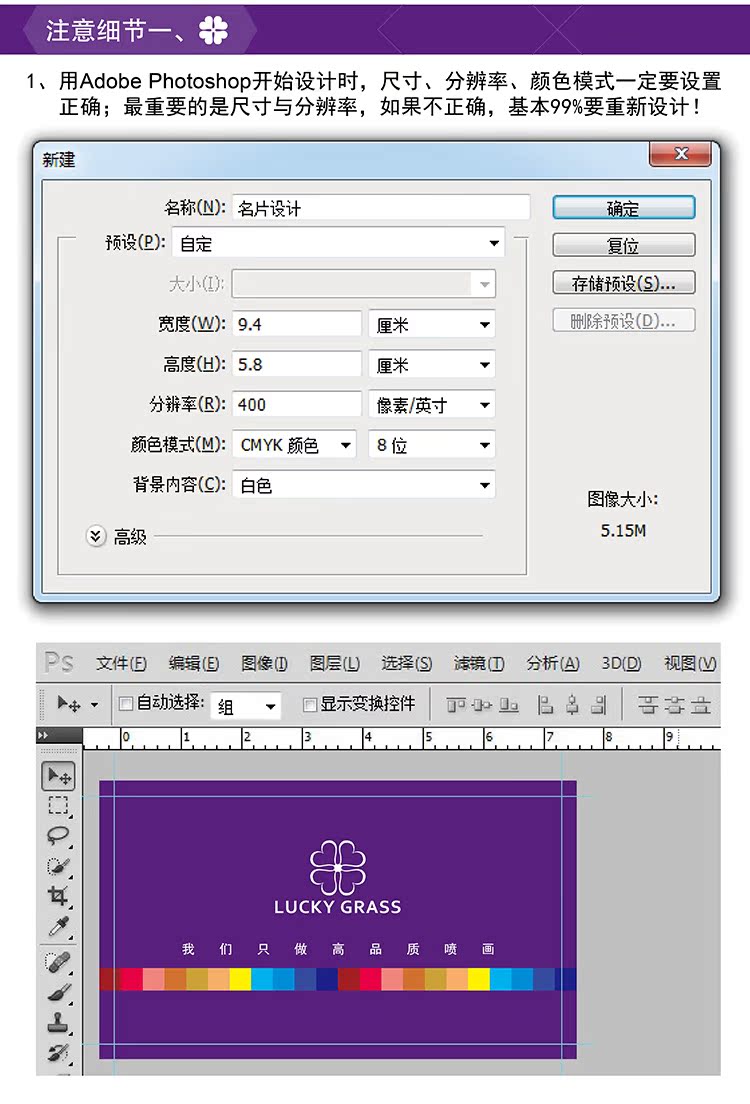Open the Move tool preset picker arrow

94,704
